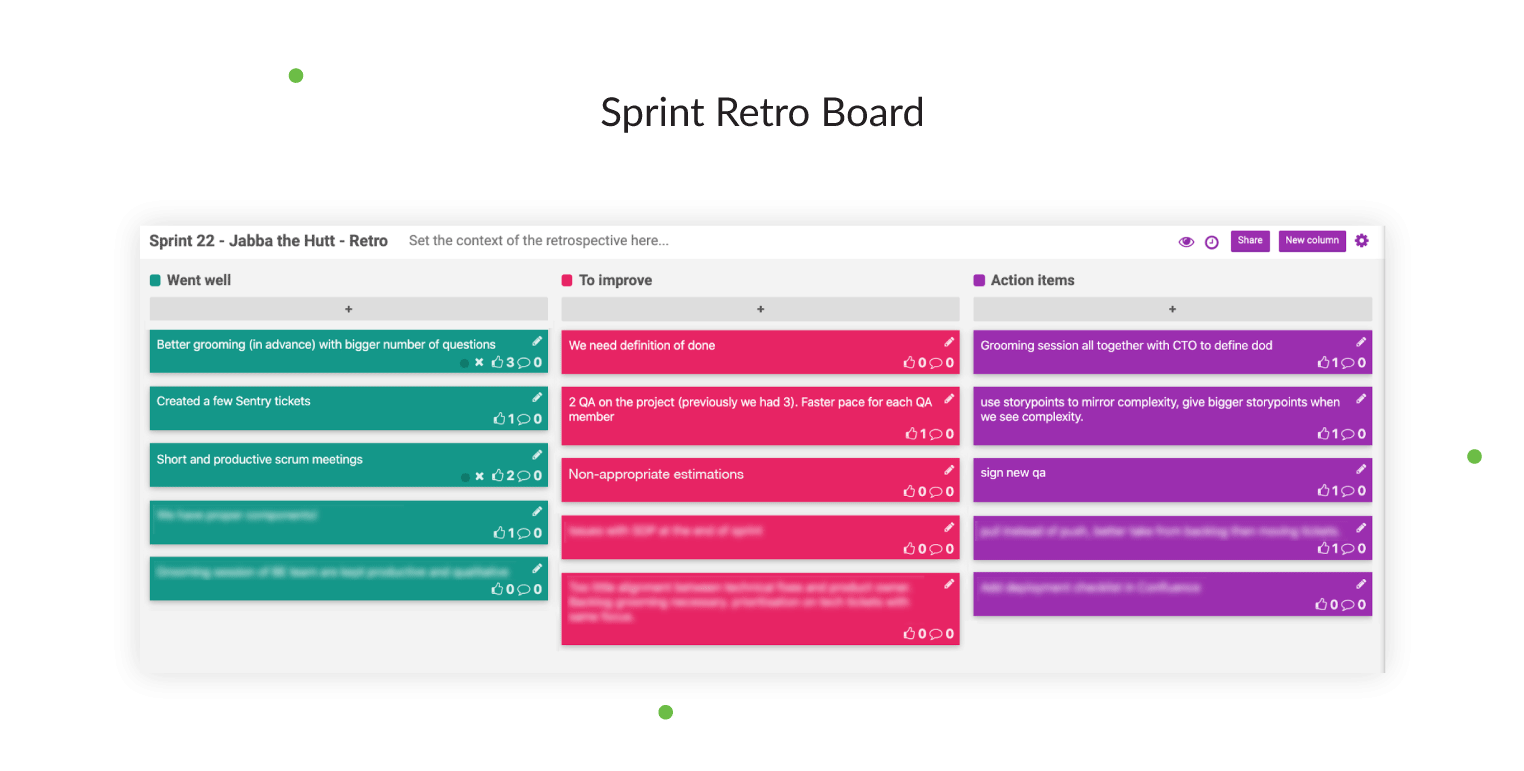Add a card to the 'Went well' column
The width and height of the screenshot is (1524, 771).
(x=348, y=308)
